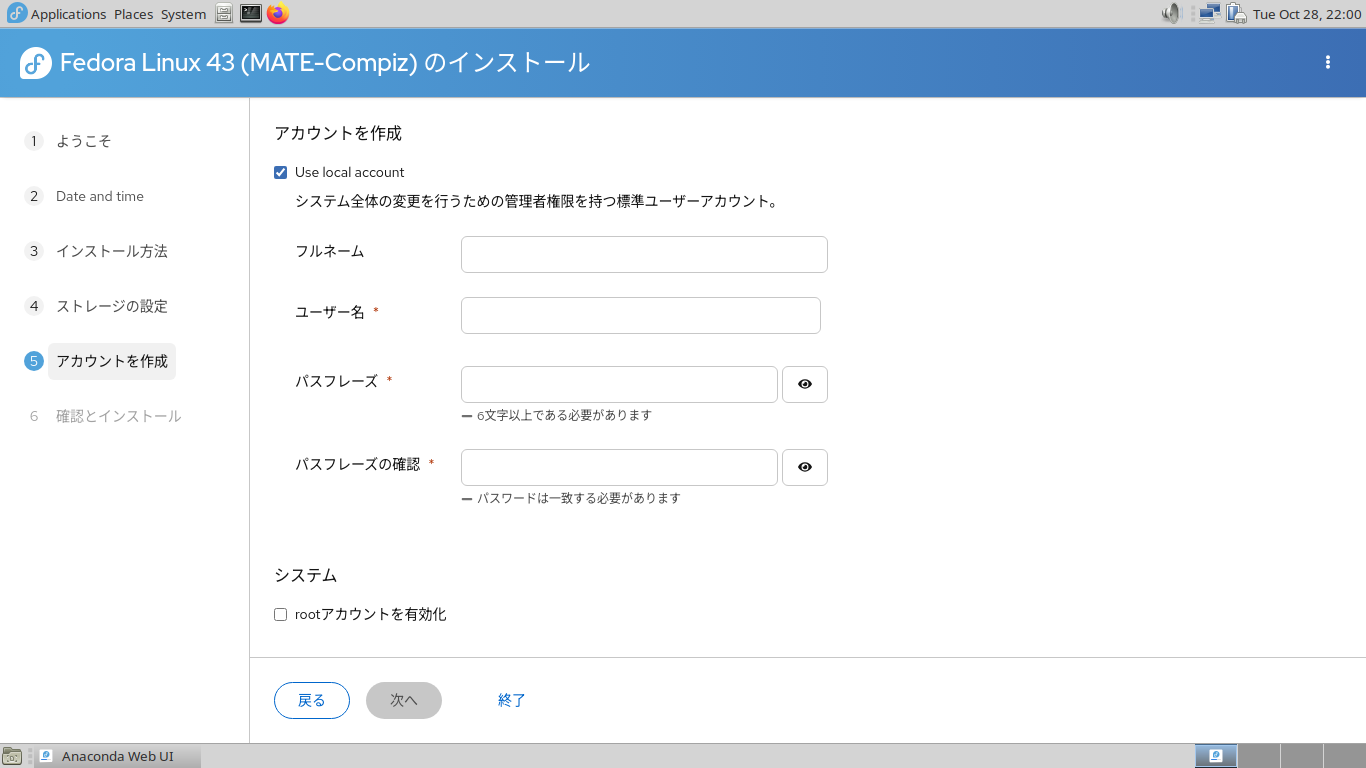Click the battery power tray icon

click(x=1236, y=14)
